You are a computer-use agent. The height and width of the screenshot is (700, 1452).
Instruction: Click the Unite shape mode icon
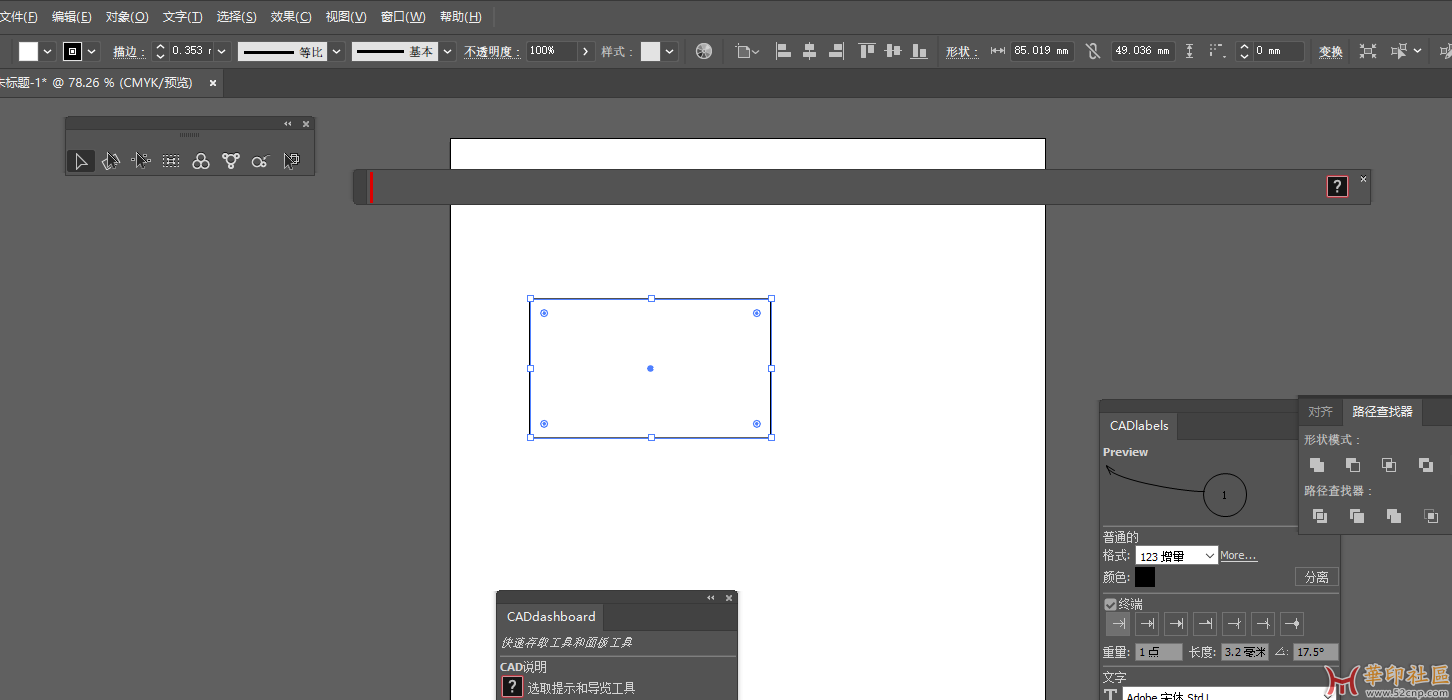[x=1317, y=465]
